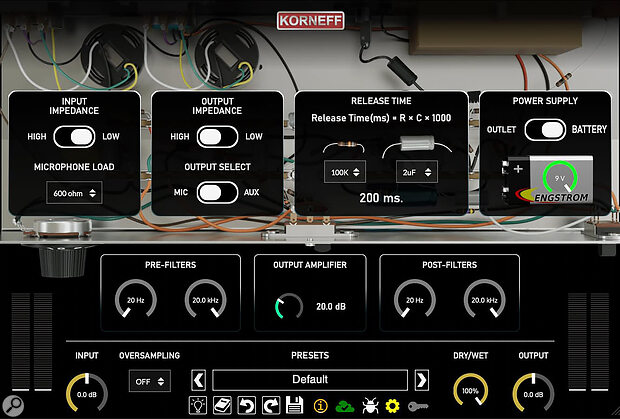Open the 100K resistor value dropdown
Image resolution: width=620 pixels, height=419 pixels.
[x=345, y=172]
